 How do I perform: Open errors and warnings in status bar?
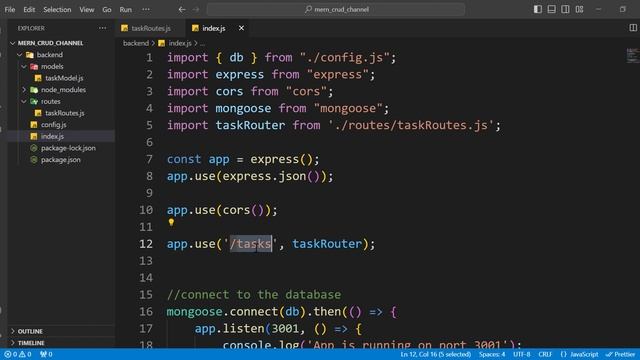pyautogui.click(x=18, y=354)
